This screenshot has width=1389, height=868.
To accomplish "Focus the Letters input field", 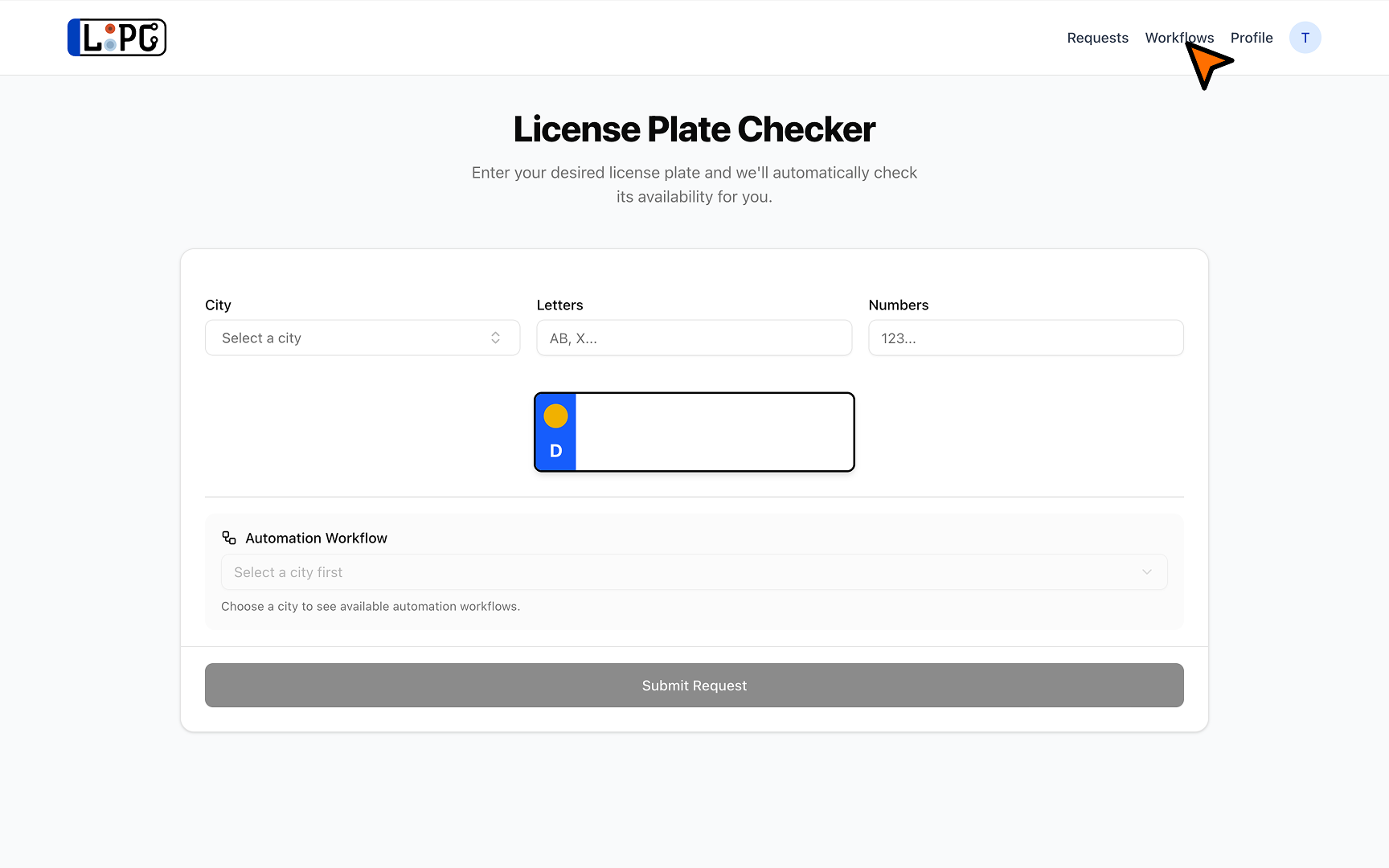I will [694, 338].
